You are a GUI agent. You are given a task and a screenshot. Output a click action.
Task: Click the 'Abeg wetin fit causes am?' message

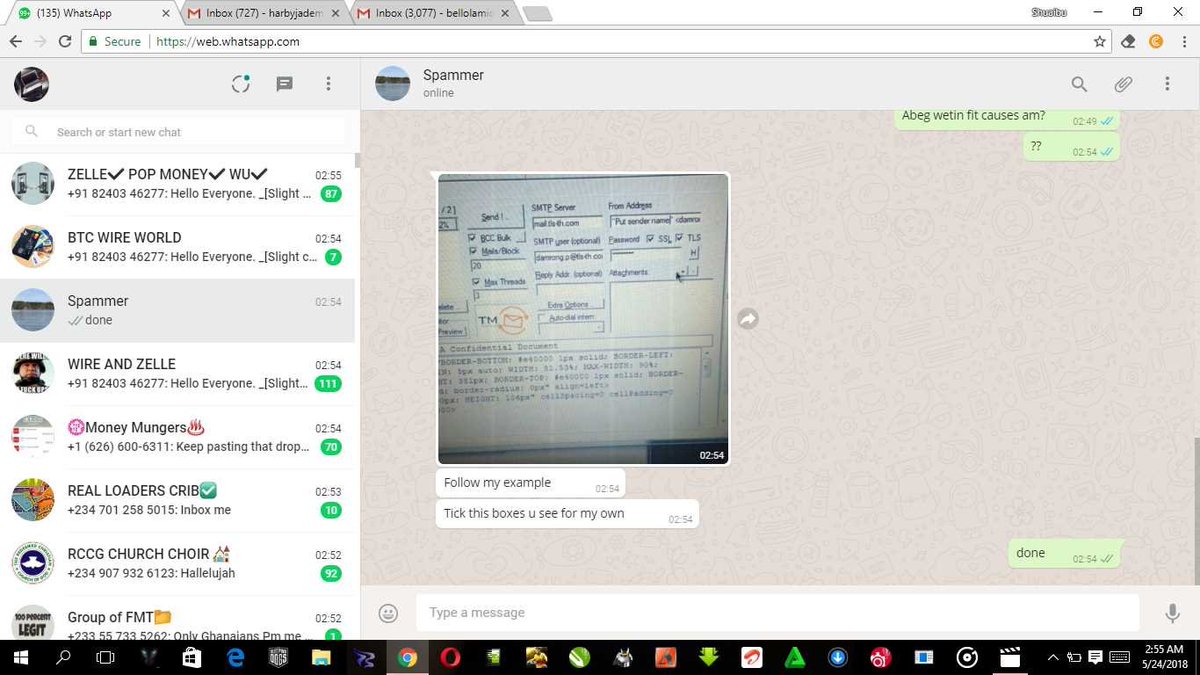[x=1006, y=117]
